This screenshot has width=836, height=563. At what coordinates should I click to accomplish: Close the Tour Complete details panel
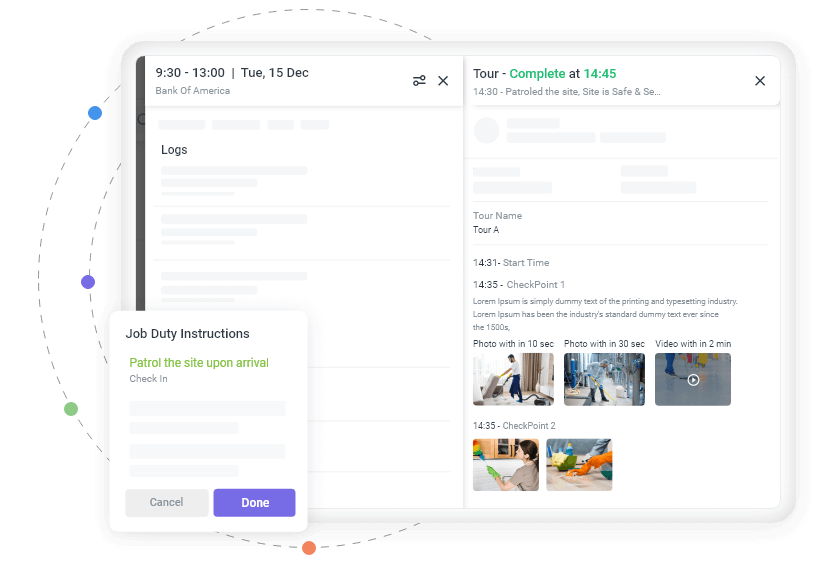[760, 81]
